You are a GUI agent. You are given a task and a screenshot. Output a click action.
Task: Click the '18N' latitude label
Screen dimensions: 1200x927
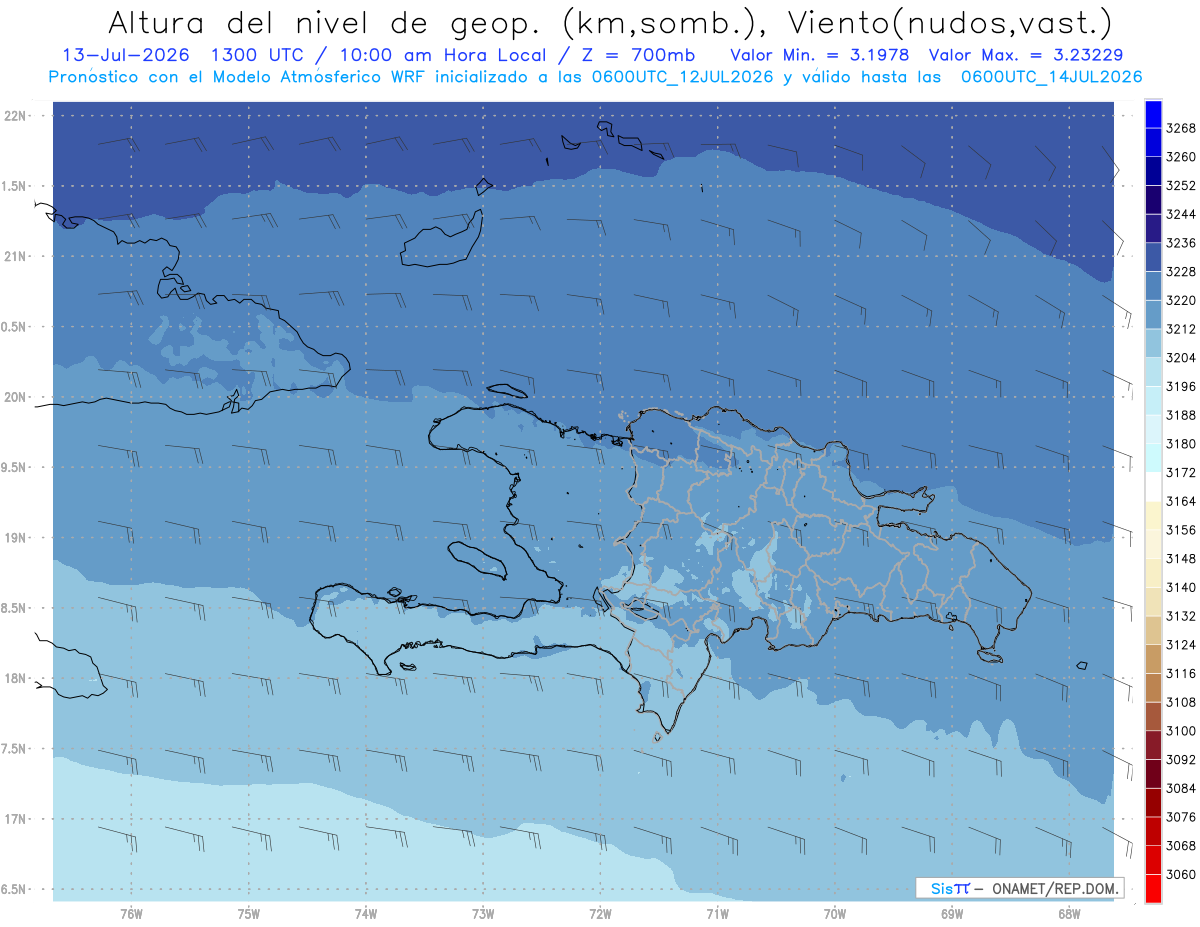(16, 678)
